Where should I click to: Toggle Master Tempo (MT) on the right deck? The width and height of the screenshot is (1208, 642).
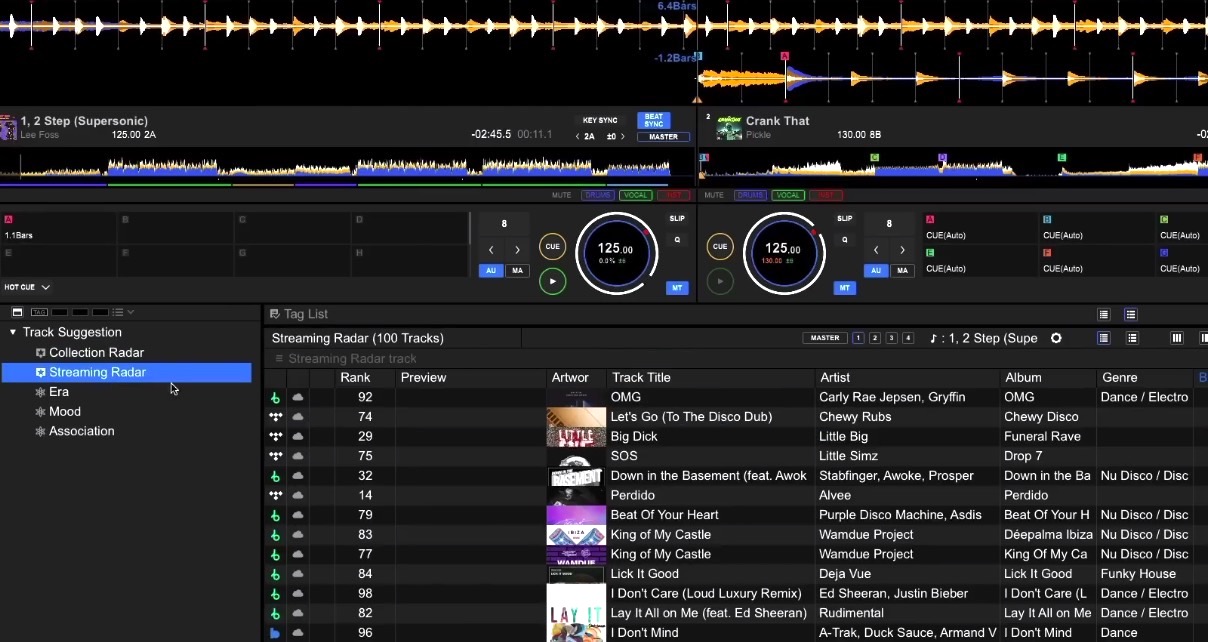[x=845, y=288]
